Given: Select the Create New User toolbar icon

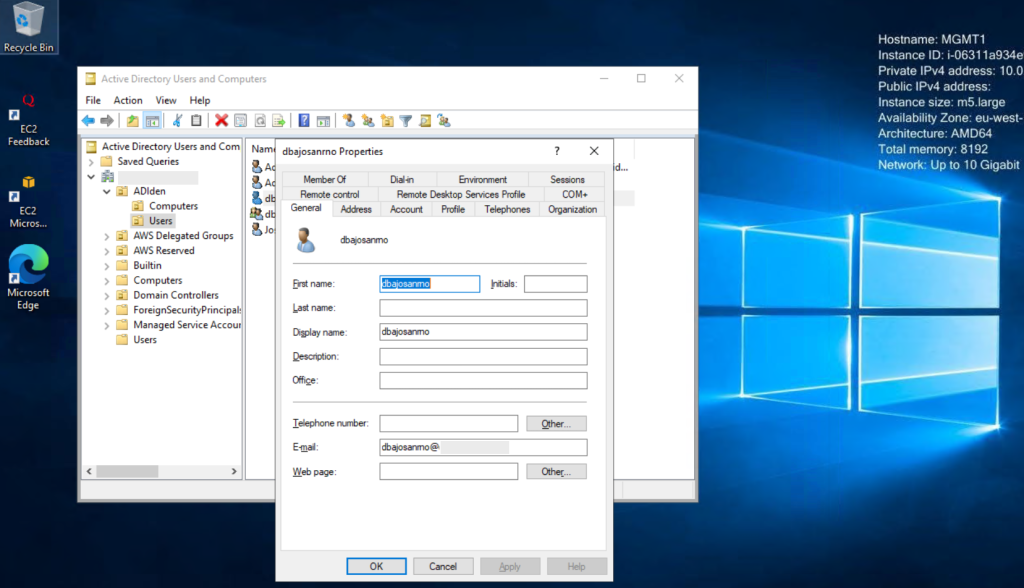Looking at the screenshot, I should click(349, 120).
